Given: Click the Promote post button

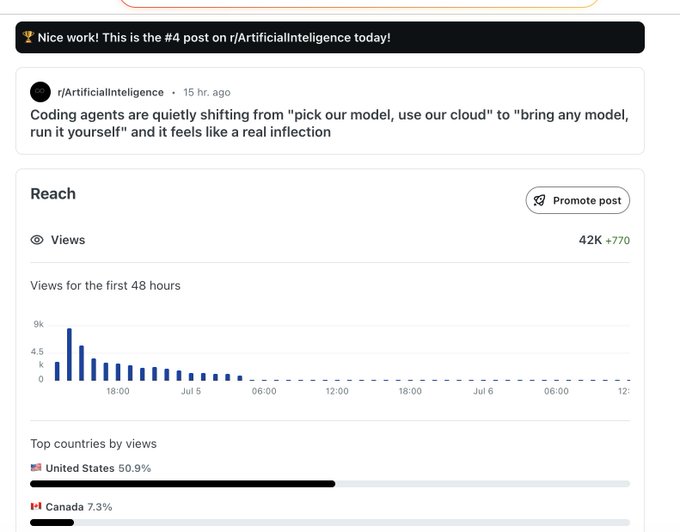Looking at the screenshot, I should click(x=578, y=200).
